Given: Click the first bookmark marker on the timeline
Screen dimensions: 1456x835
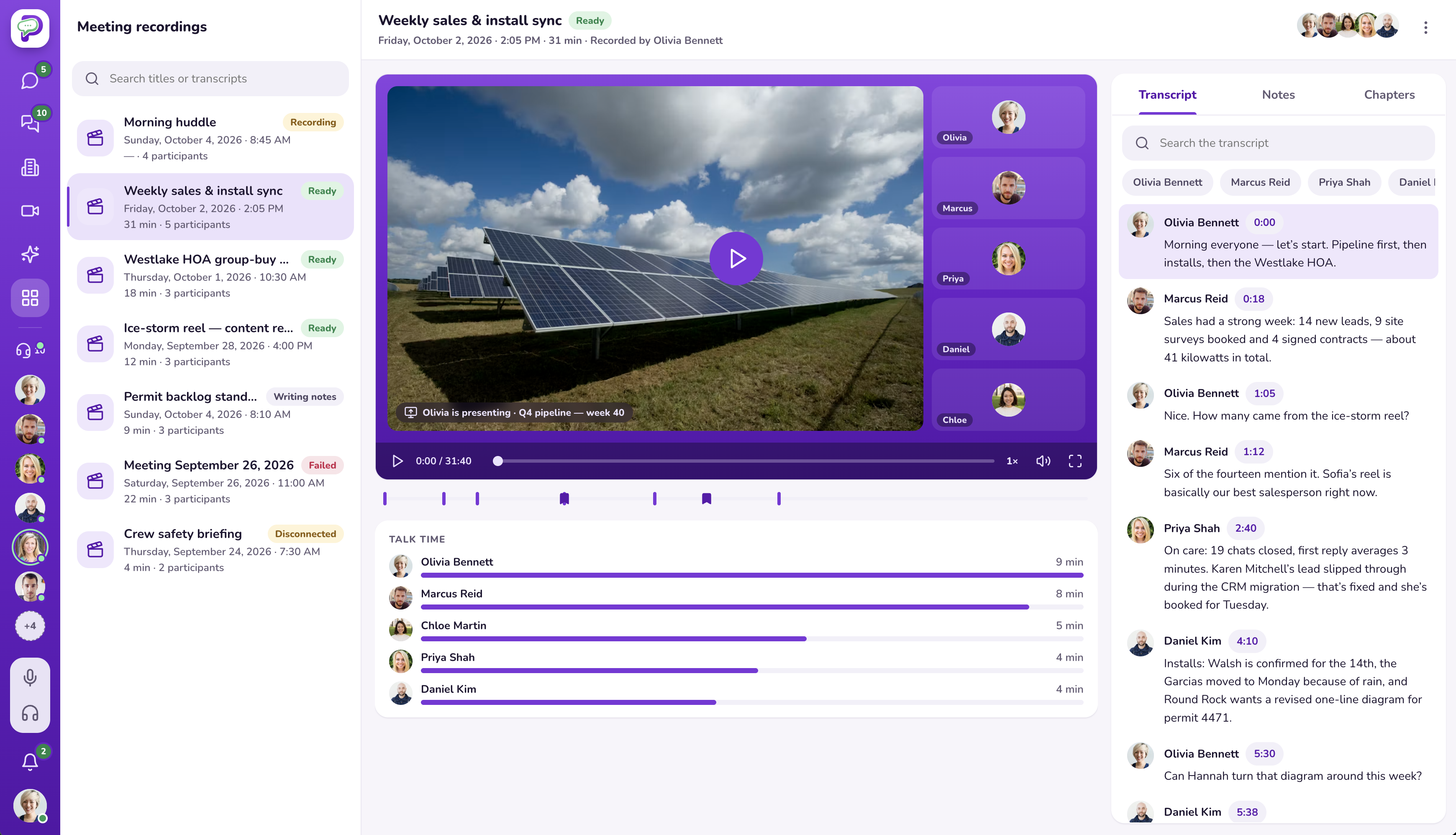Looking at the screenshot, I should [x=564, y=498].
